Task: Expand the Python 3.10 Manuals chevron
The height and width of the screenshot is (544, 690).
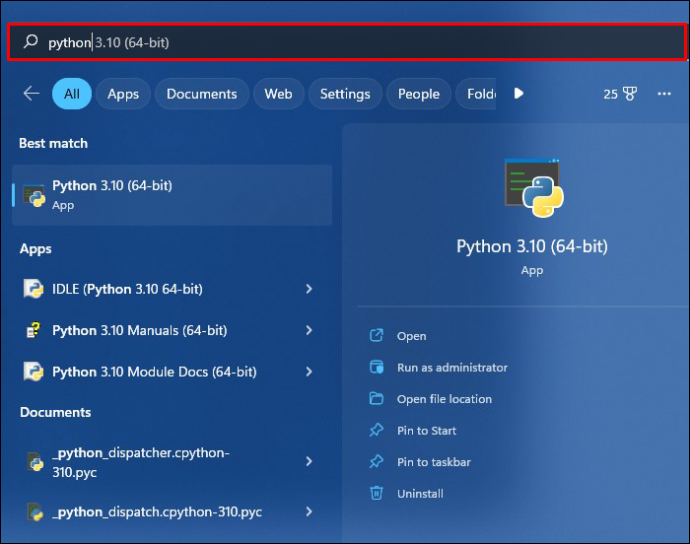Action: (309, 330)
